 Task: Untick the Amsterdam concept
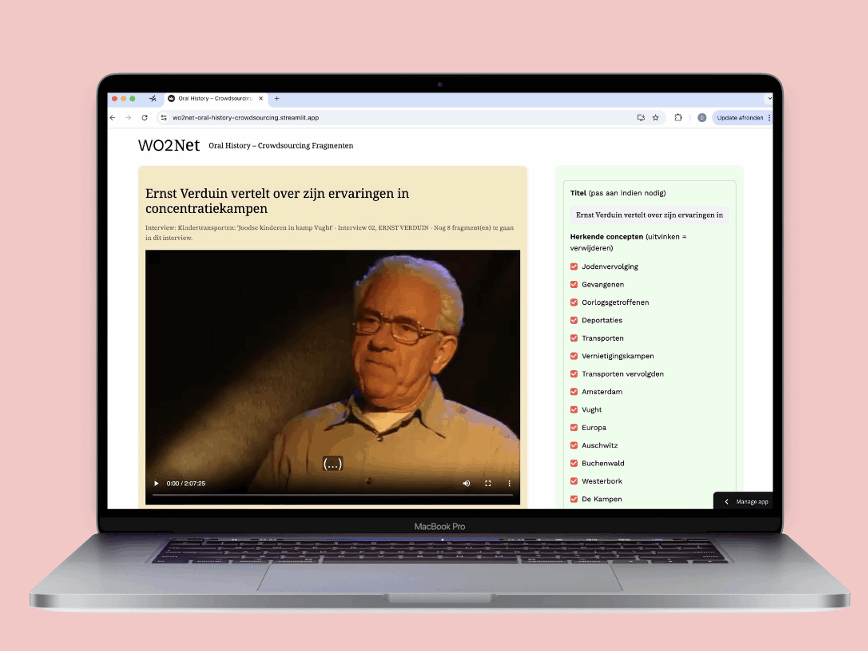click(x=574, y=392)
